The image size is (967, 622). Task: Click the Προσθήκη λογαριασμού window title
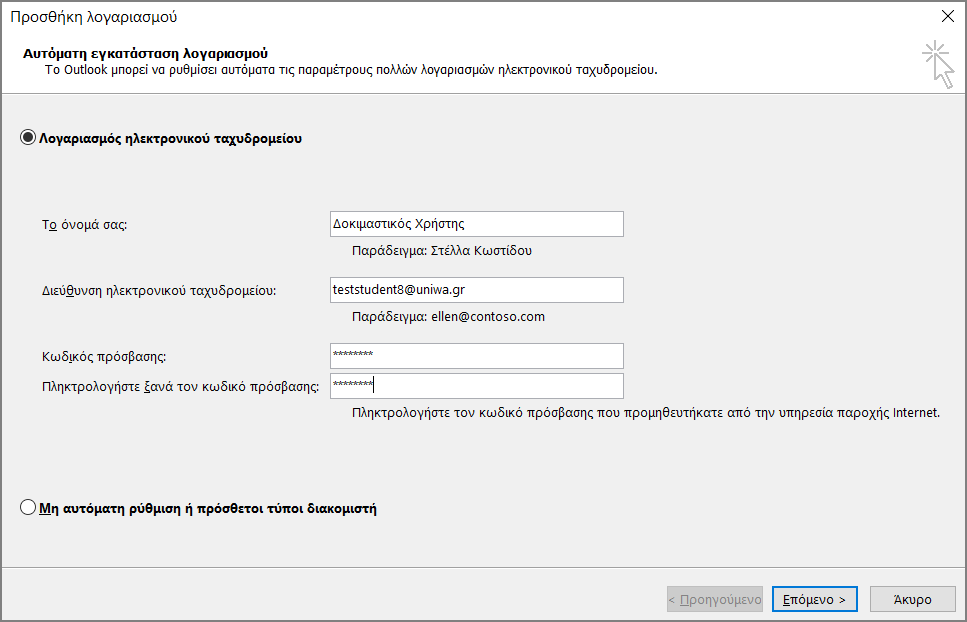(x=94, y=17)
